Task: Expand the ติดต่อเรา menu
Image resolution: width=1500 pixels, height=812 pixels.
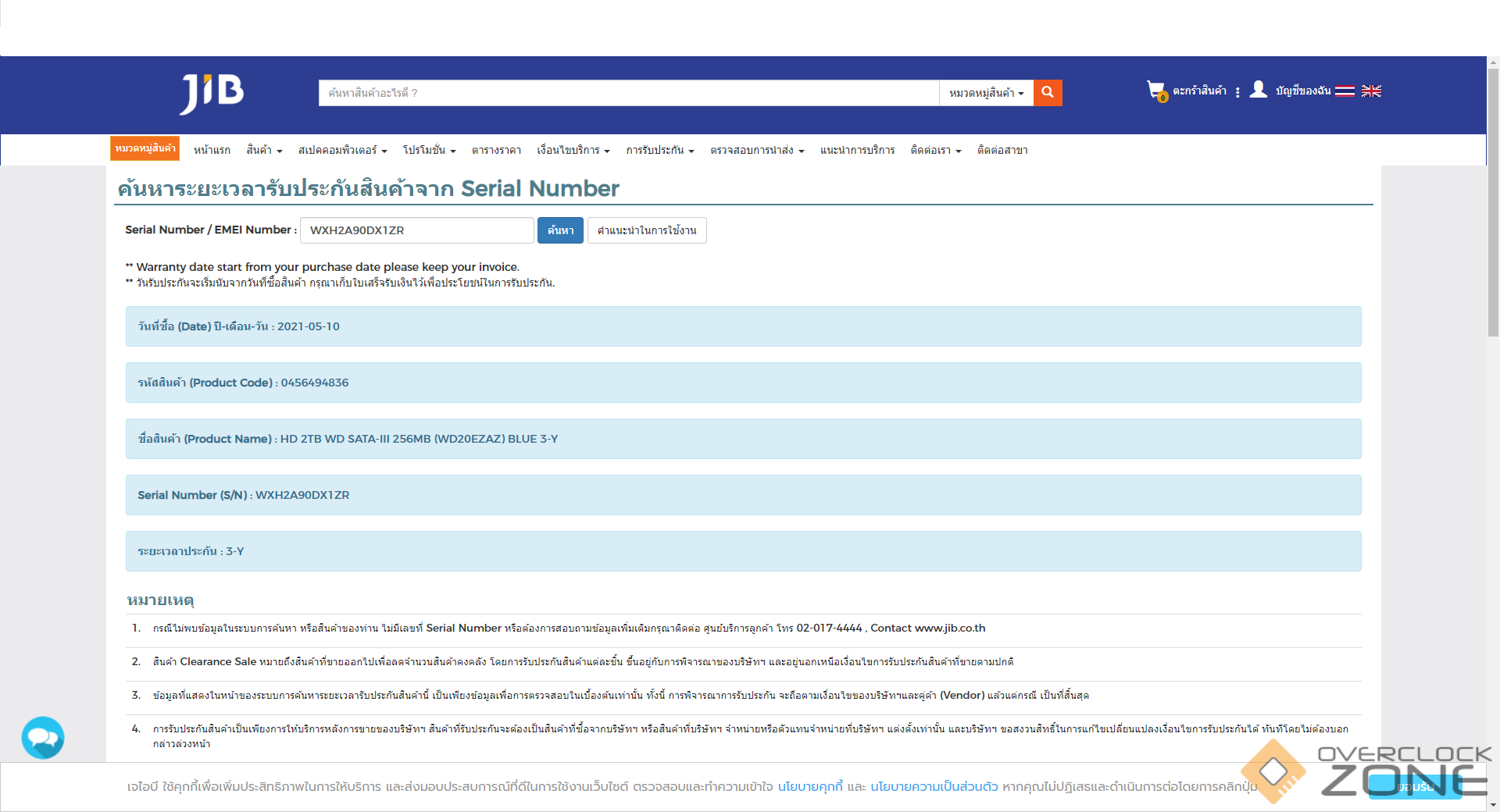Action: tap(935, 150)
